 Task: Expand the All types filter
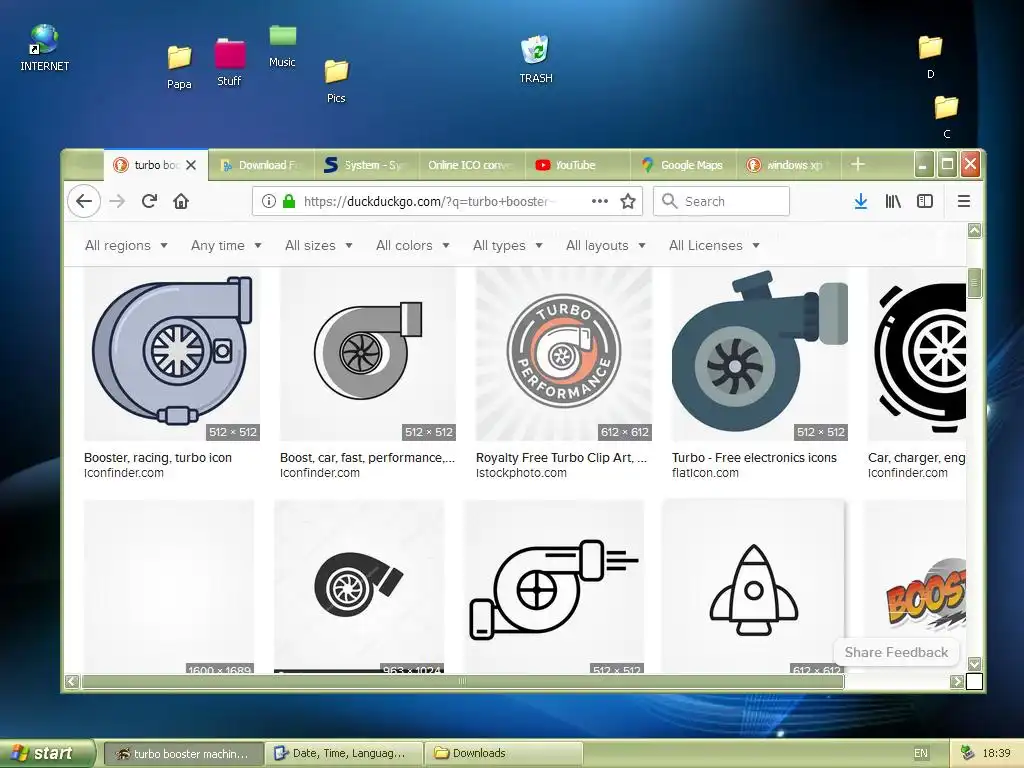pos(507,246)
